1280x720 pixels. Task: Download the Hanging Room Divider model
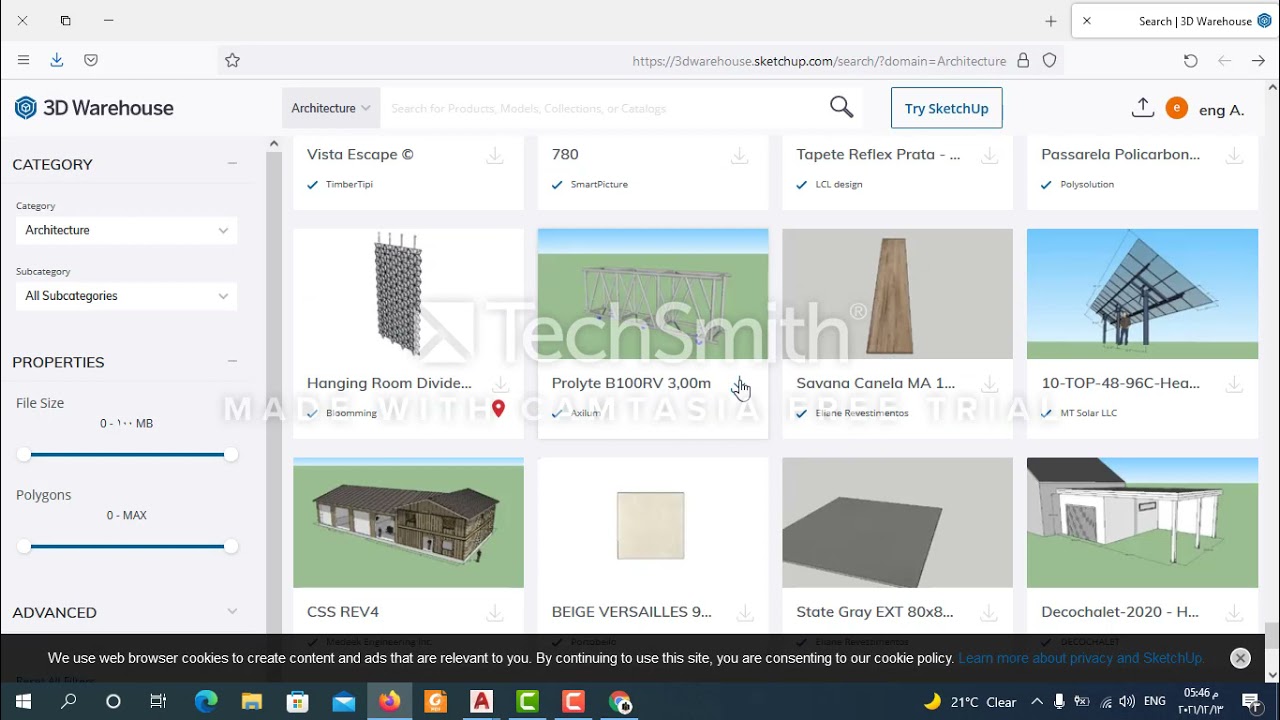click(x=500, y=384)
